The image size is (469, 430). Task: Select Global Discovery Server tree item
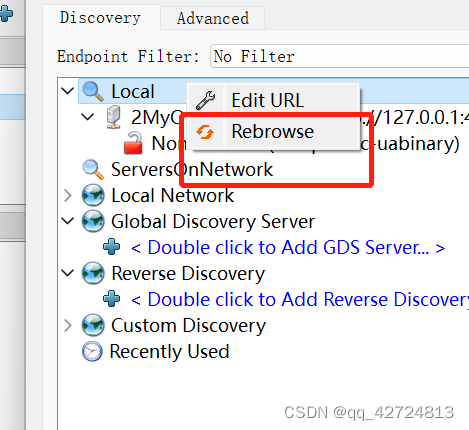[x=213, y=221]
